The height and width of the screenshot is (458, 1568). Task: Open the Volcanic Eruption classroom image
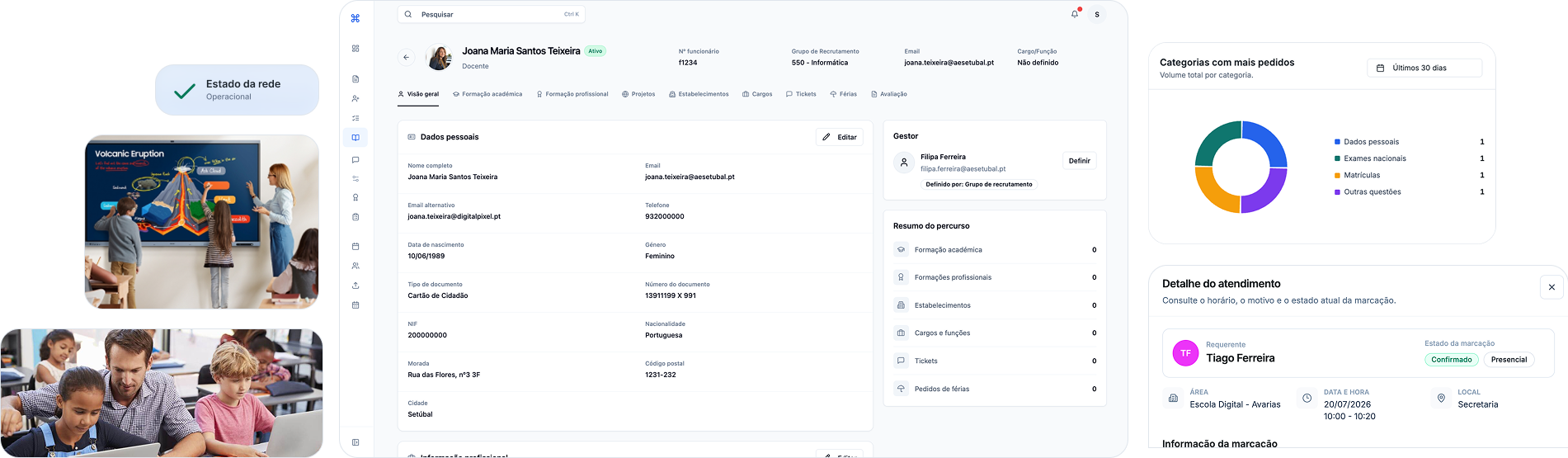pyautogui.click(x=201, y=222)
